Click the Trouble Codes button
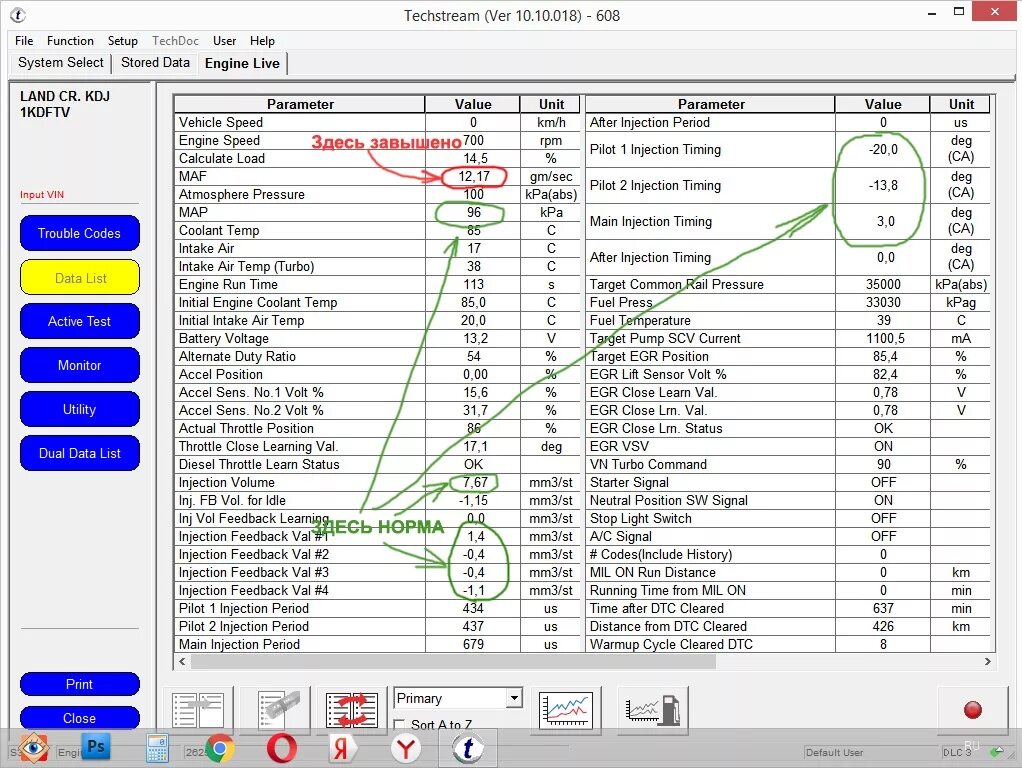The image size is (1022, 768). pos(80,233)
